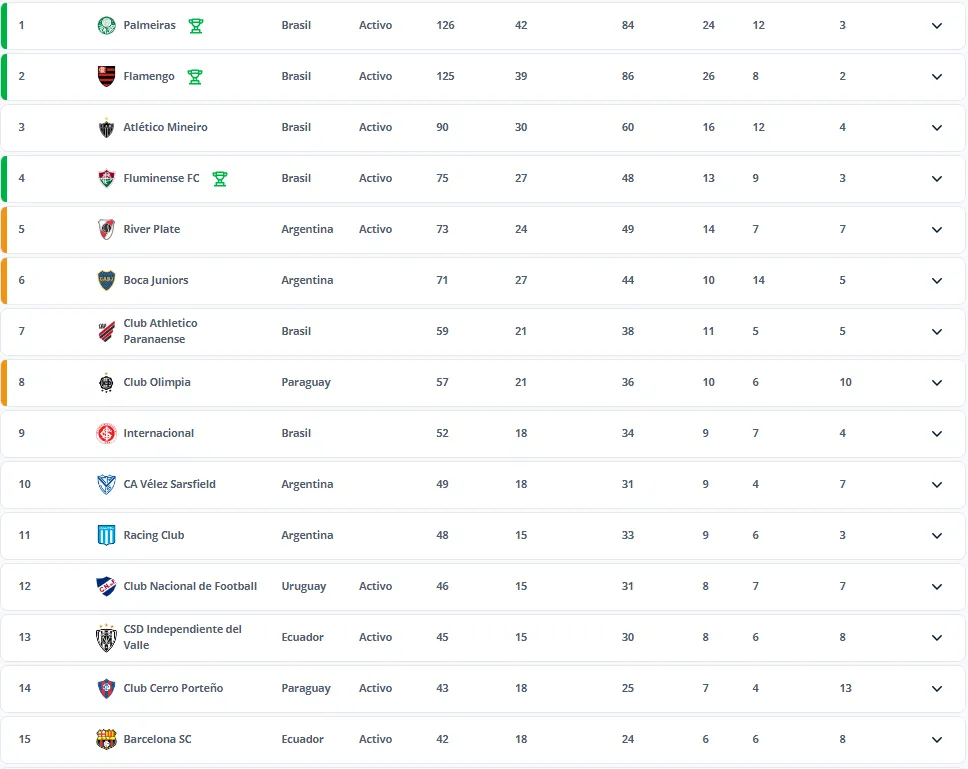Screen dimensions: 968x769
Task: Click the trophy icon next to Palmeiras
Action: (196, 25)
